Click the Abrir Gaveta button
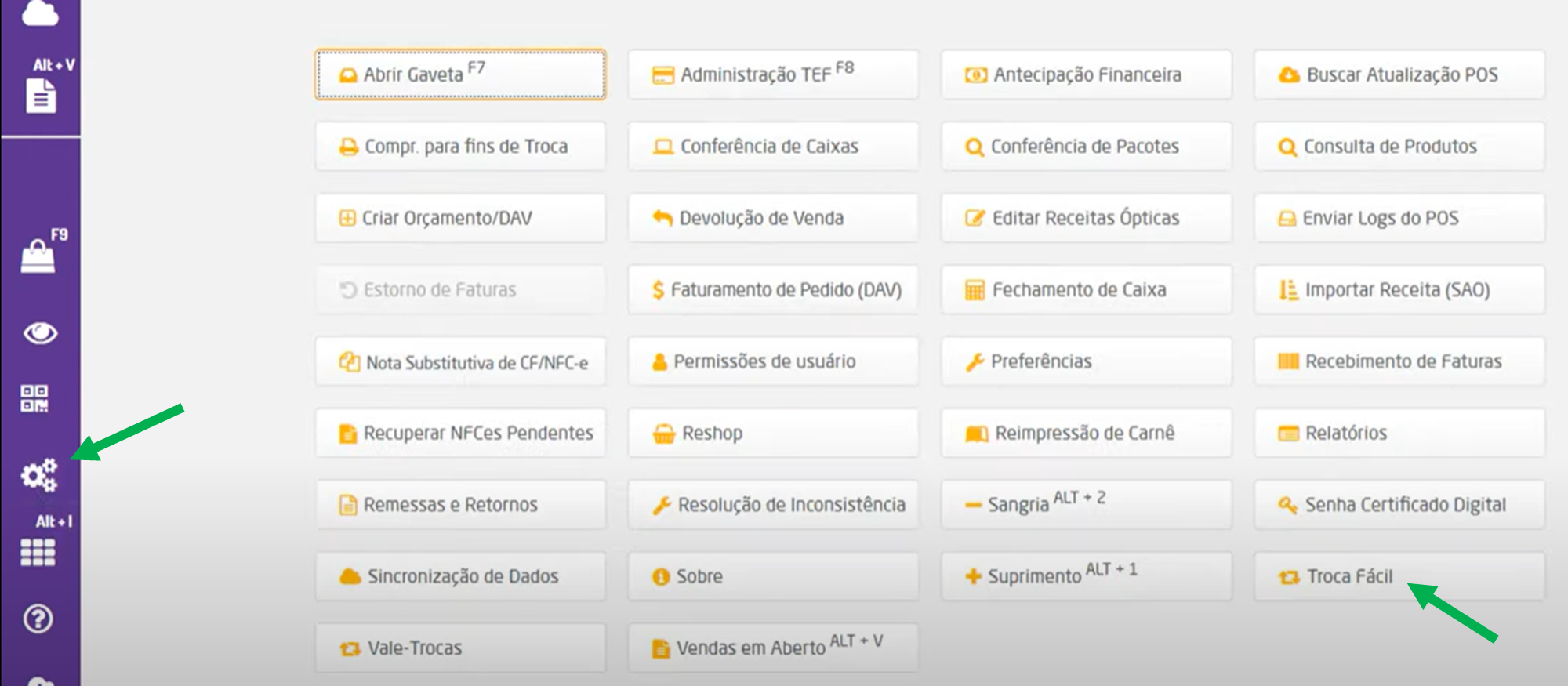This screenshot has width=1568, height=686. (x=460, y=74)
